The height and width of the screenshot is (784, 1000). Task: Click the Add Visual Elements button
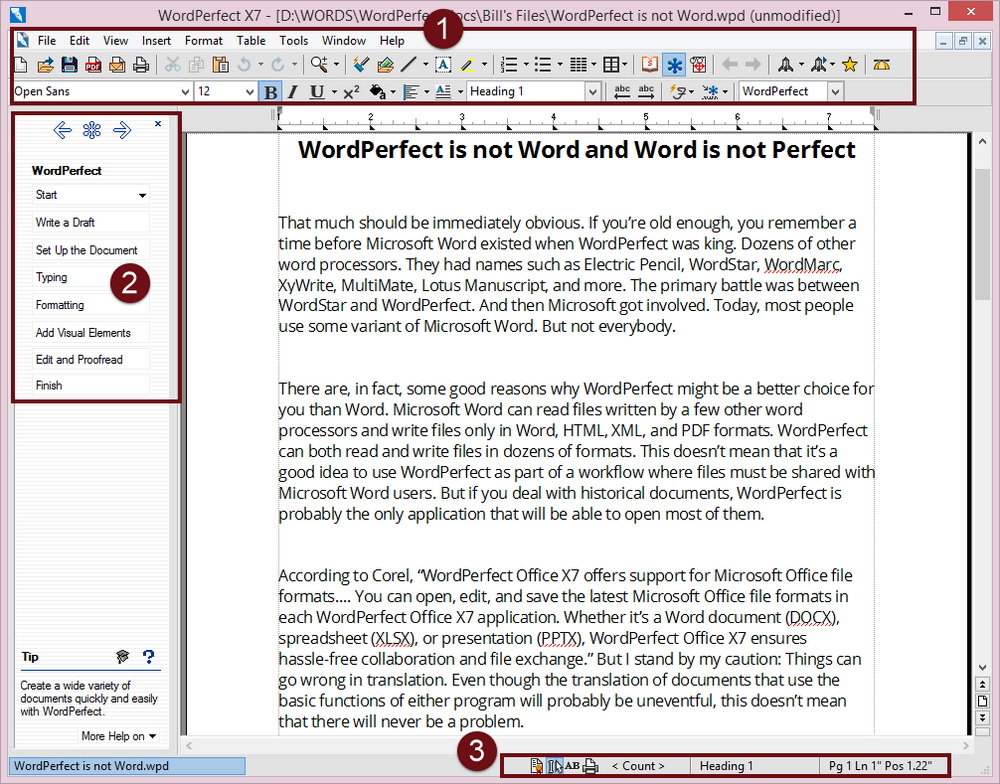(91, 332)
